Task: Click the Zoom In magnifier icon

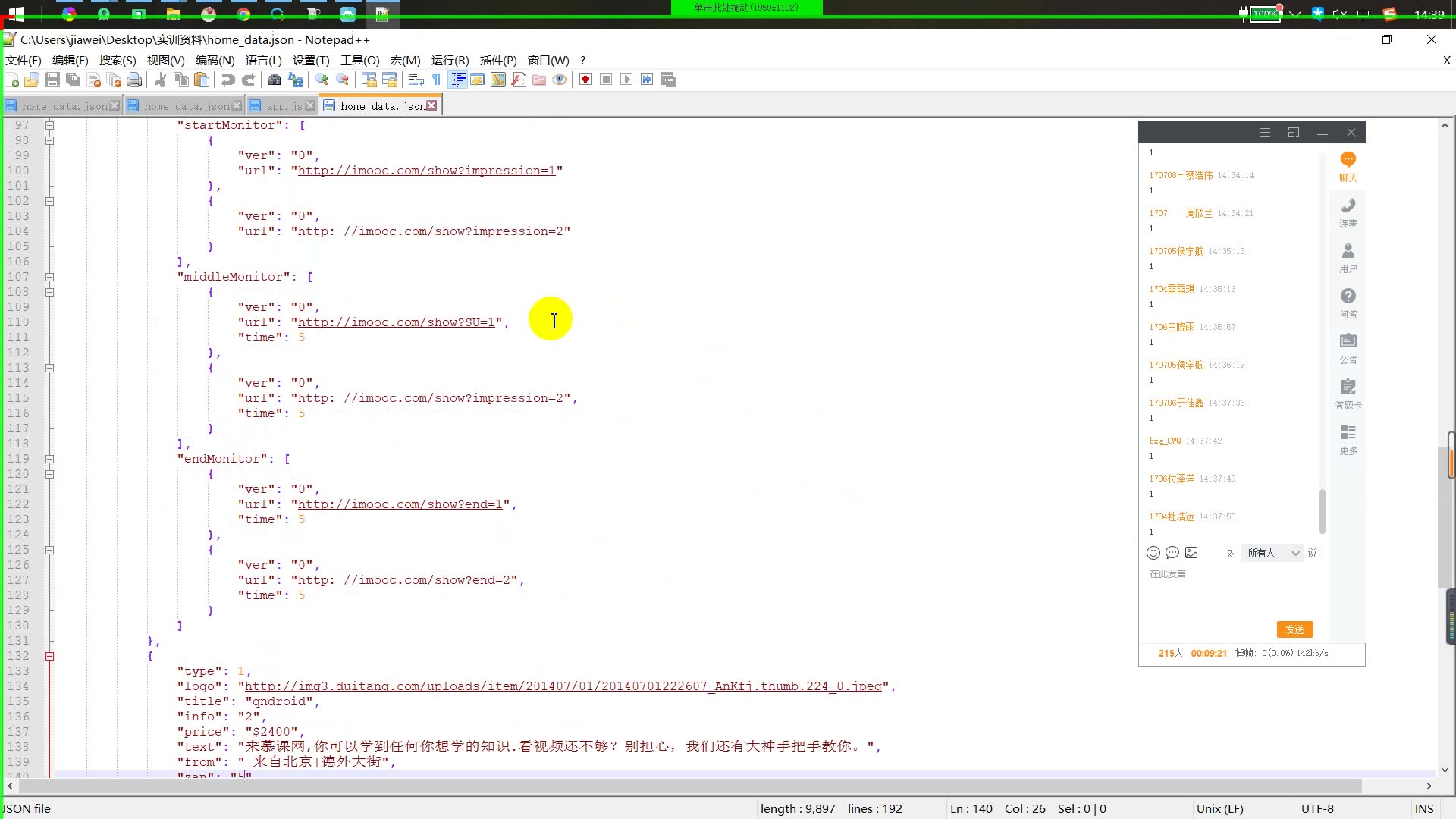Action: tap(322, 80)
